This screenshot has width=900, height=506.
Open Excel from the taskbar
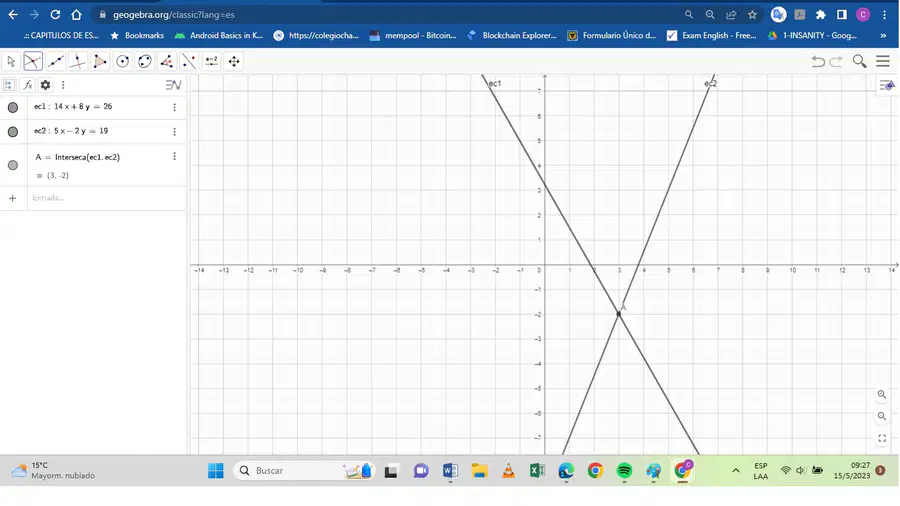537,471
